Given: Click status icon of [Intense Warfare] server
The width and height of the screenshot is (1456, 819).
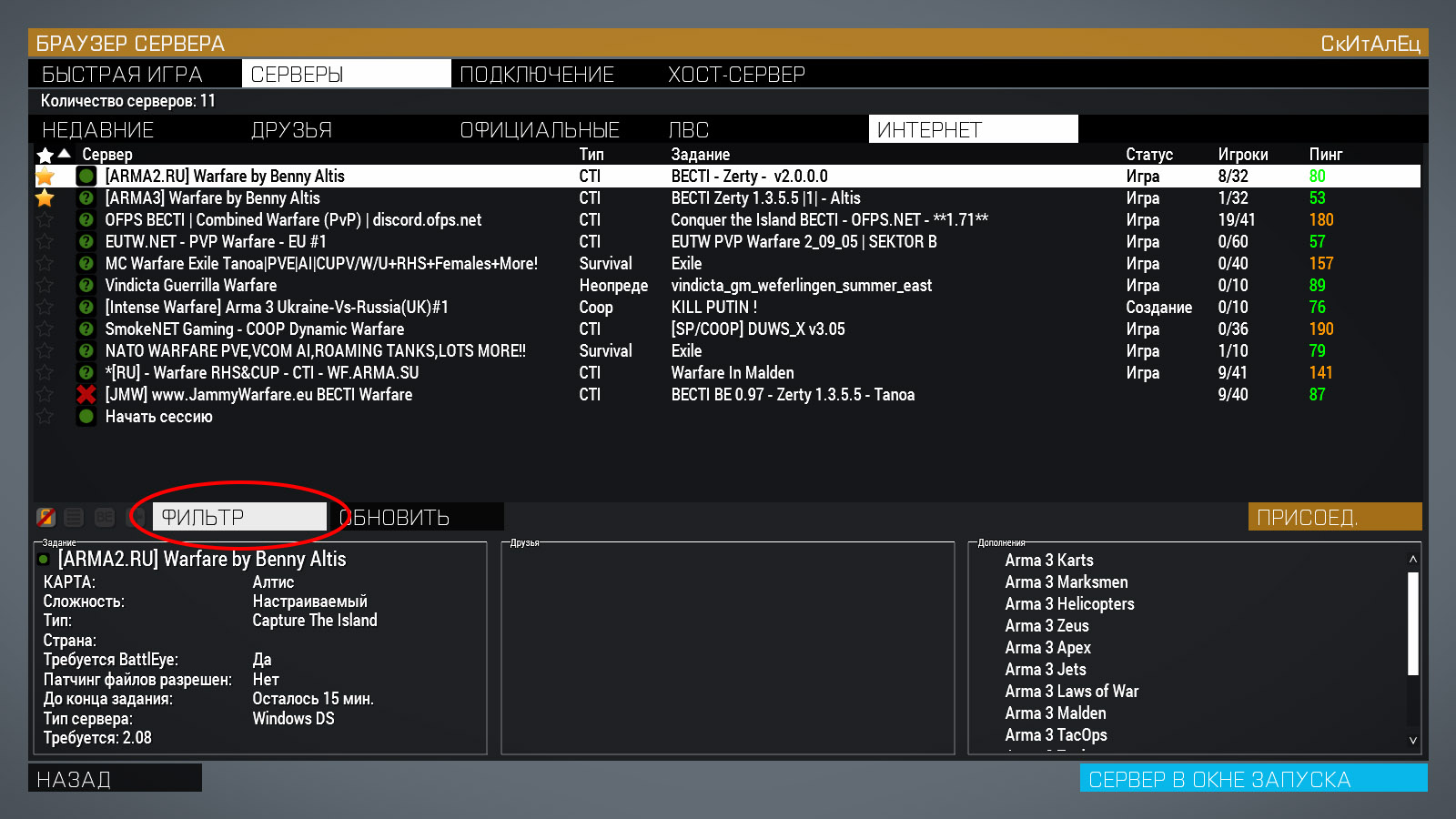Looking at the screenshot, I should 86,307.
